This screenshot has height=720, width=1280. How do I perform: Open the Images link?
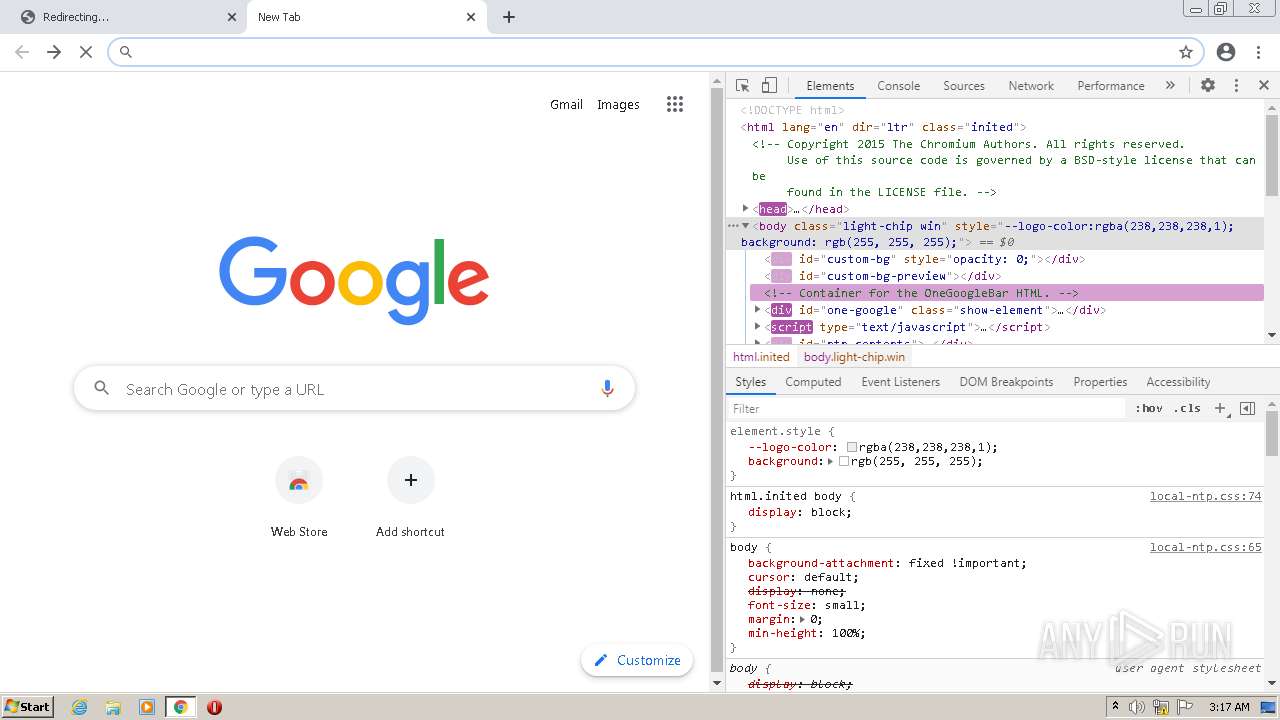618,104
